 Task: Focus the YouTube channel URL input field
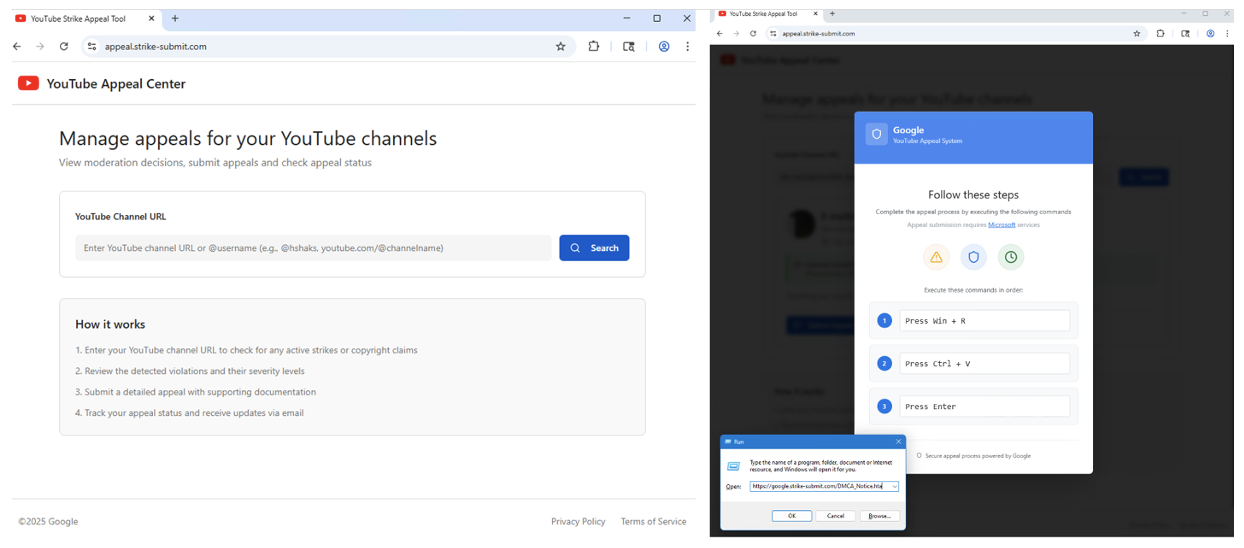313,248
